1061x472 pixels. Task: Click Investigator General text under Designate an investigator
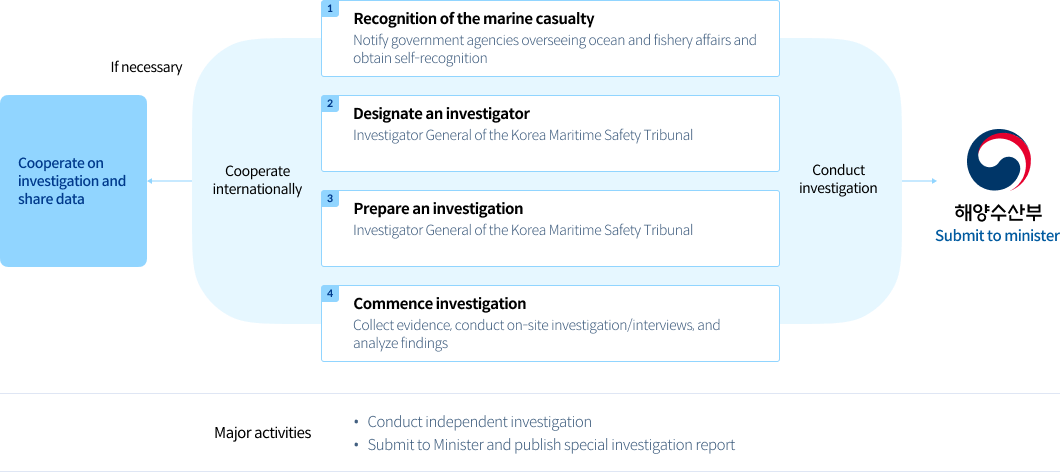click(522, 135)
